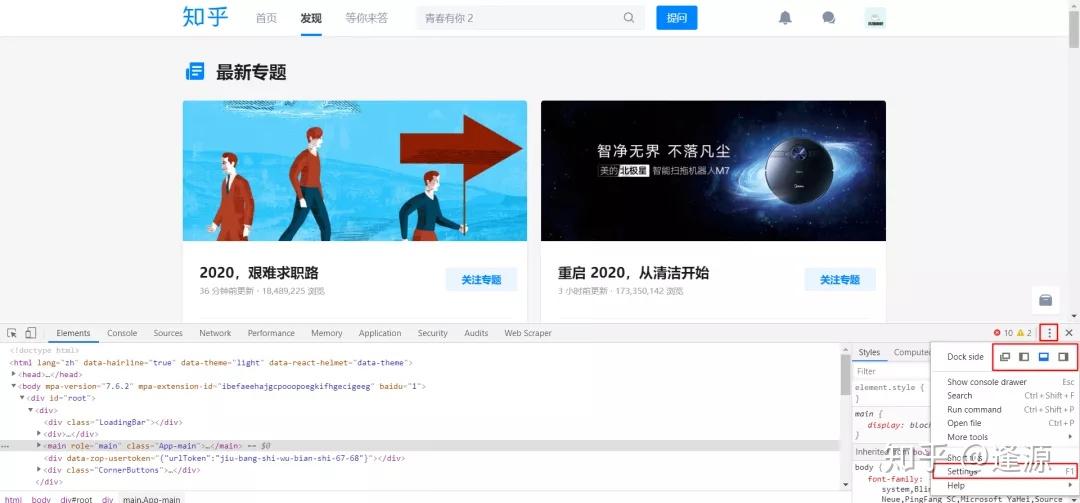Open the notifications bell icon
Screen dimensions: 1080x503
(x=785, y=18)
